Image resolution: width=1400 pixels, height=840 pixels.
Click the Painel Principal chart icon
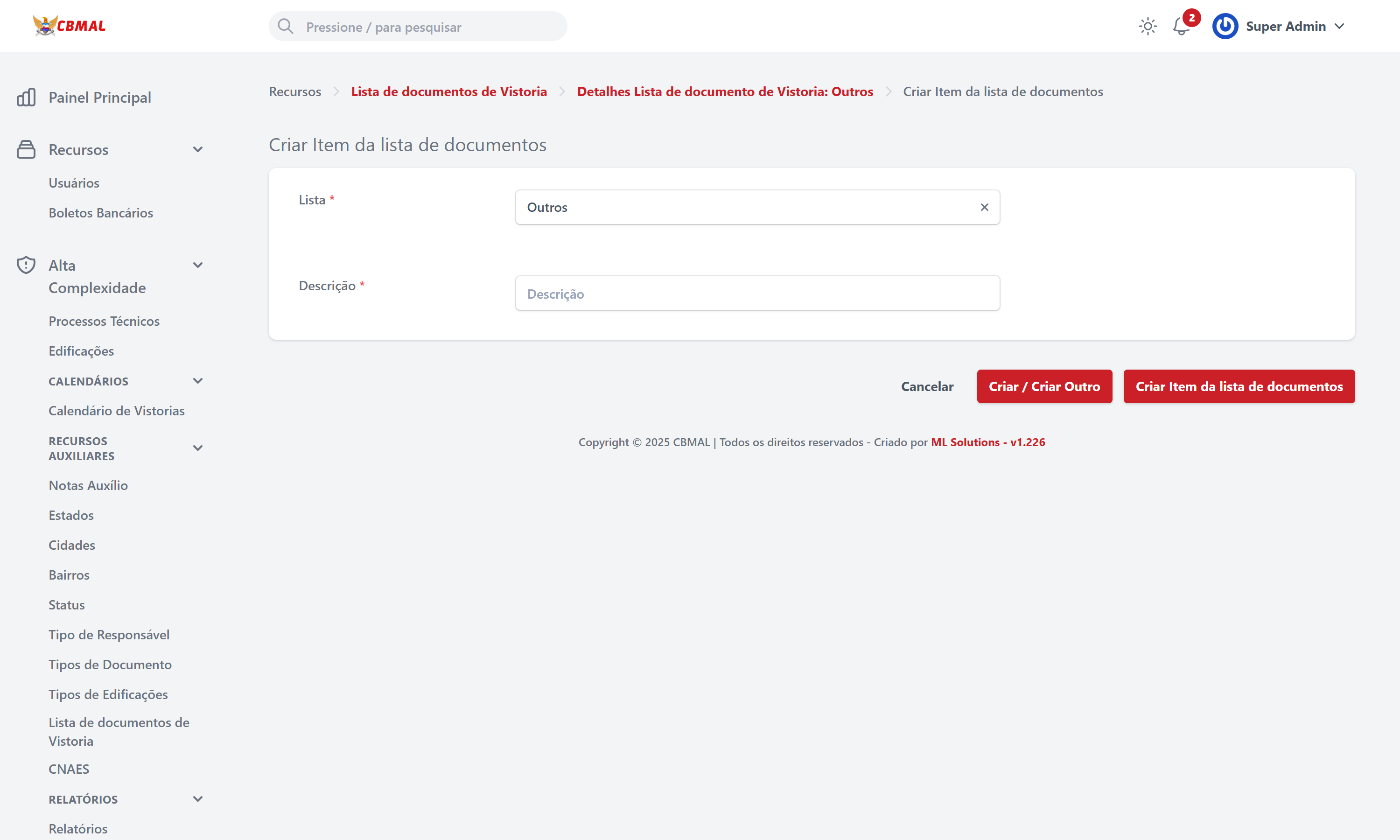click(x=26, y=98)
